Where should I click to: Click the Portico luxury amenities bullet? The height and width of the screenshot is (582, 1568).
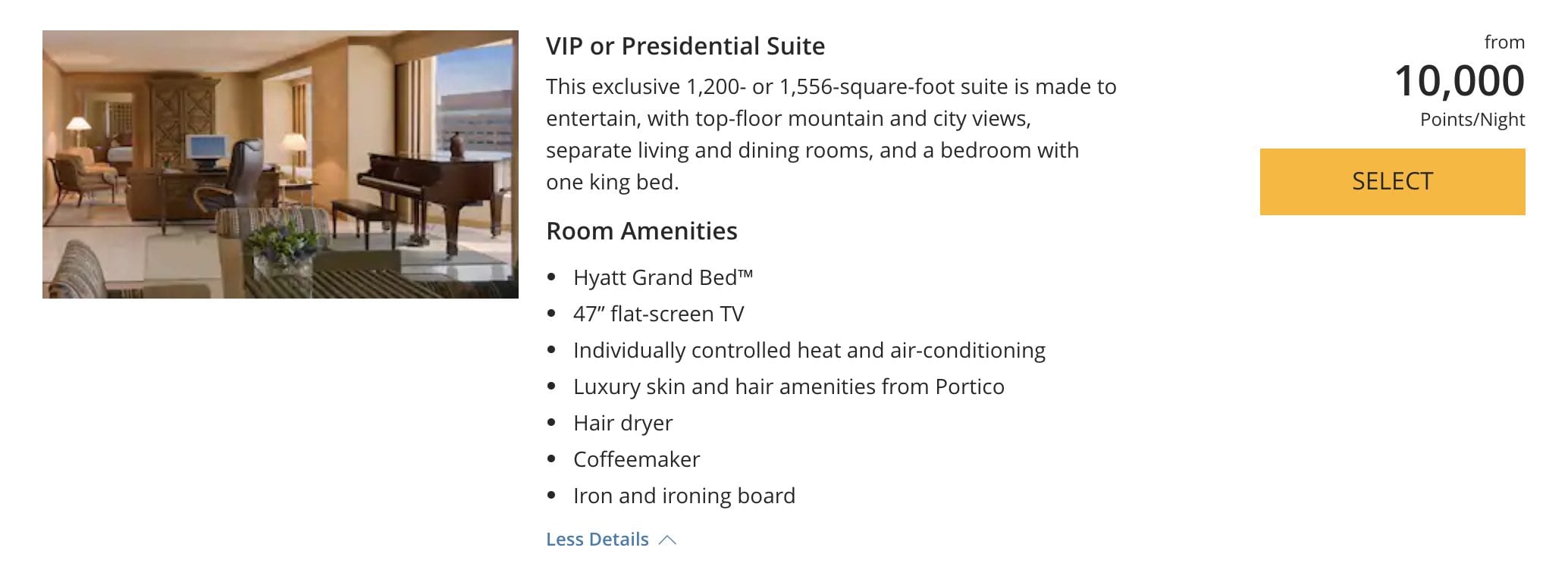click(789, 386)
